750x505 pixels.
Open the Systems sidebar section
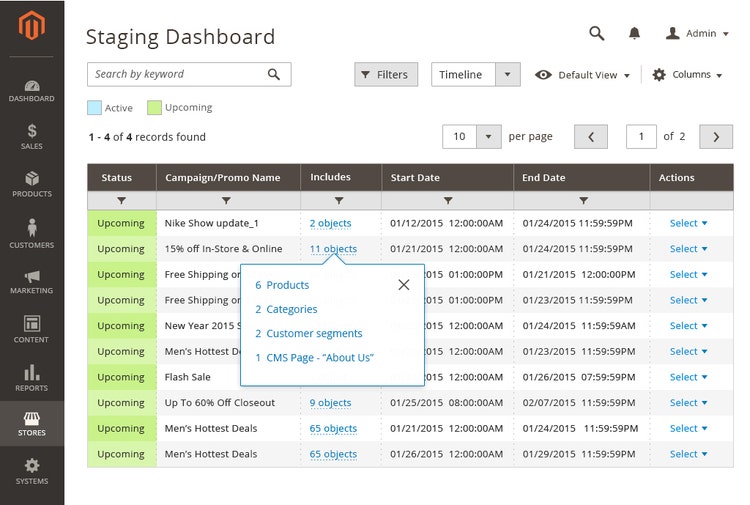tap(32, 471)
